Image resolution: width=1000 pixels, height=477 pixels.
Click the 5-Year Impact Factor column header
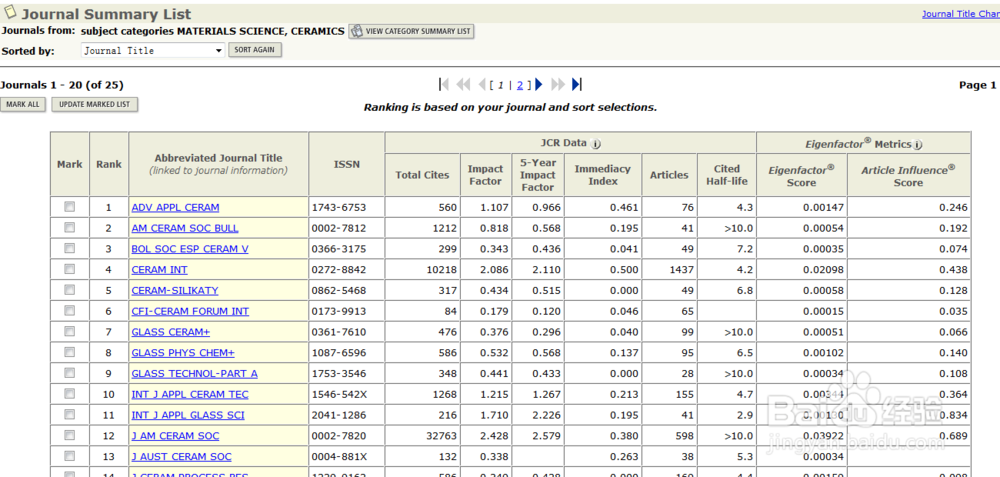538,175
